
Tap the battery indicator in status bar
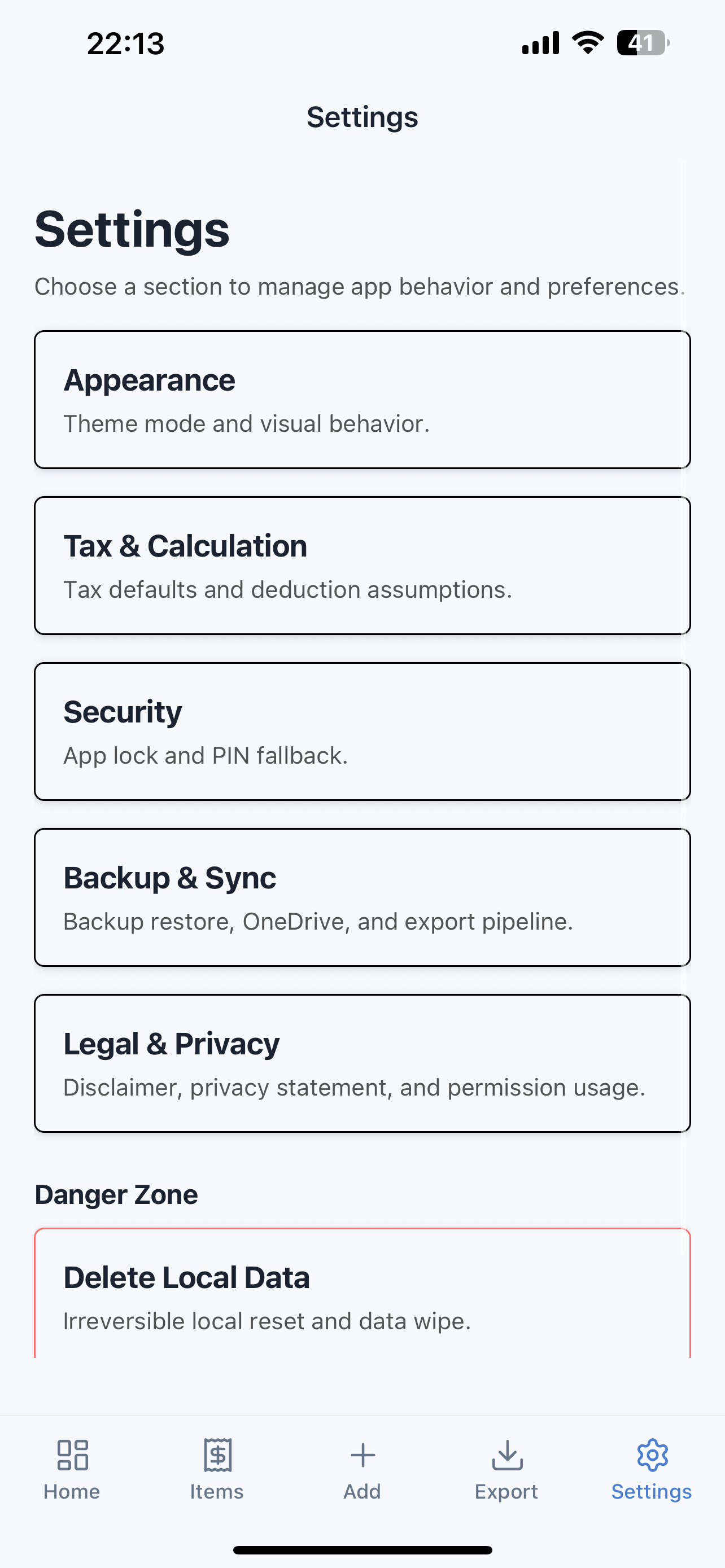click(x=644, y=43)
